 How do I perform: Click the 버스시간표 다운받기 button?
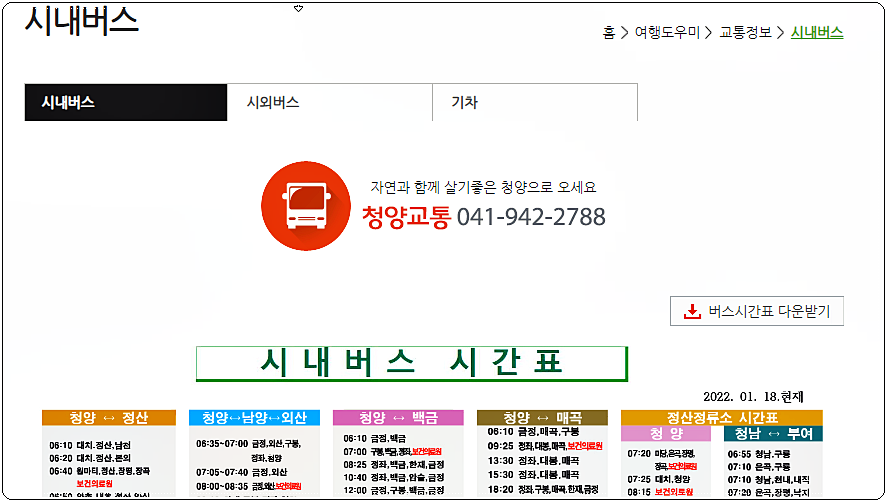point(757,311)
